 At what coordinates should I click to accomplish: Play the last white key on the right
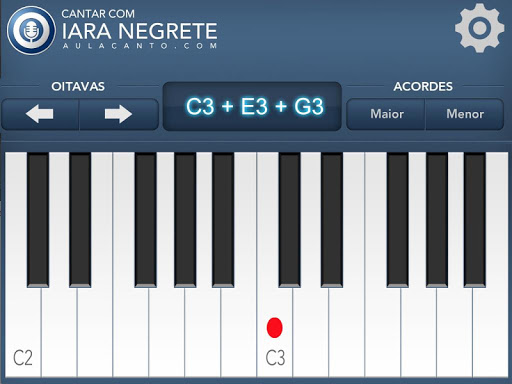[490, 333]
